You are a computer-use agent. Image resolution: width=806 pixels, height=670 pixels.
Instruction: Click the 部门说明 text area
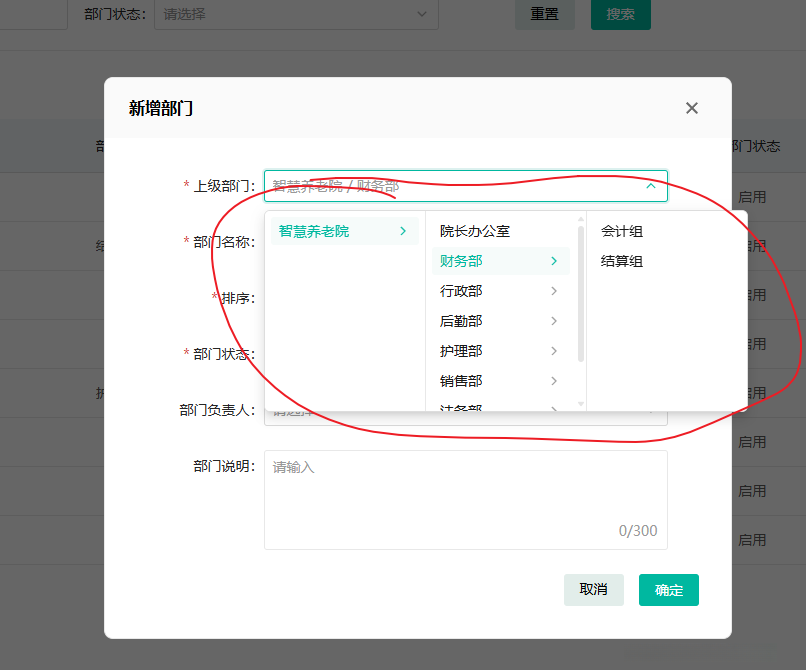click(x=466, y=500)
